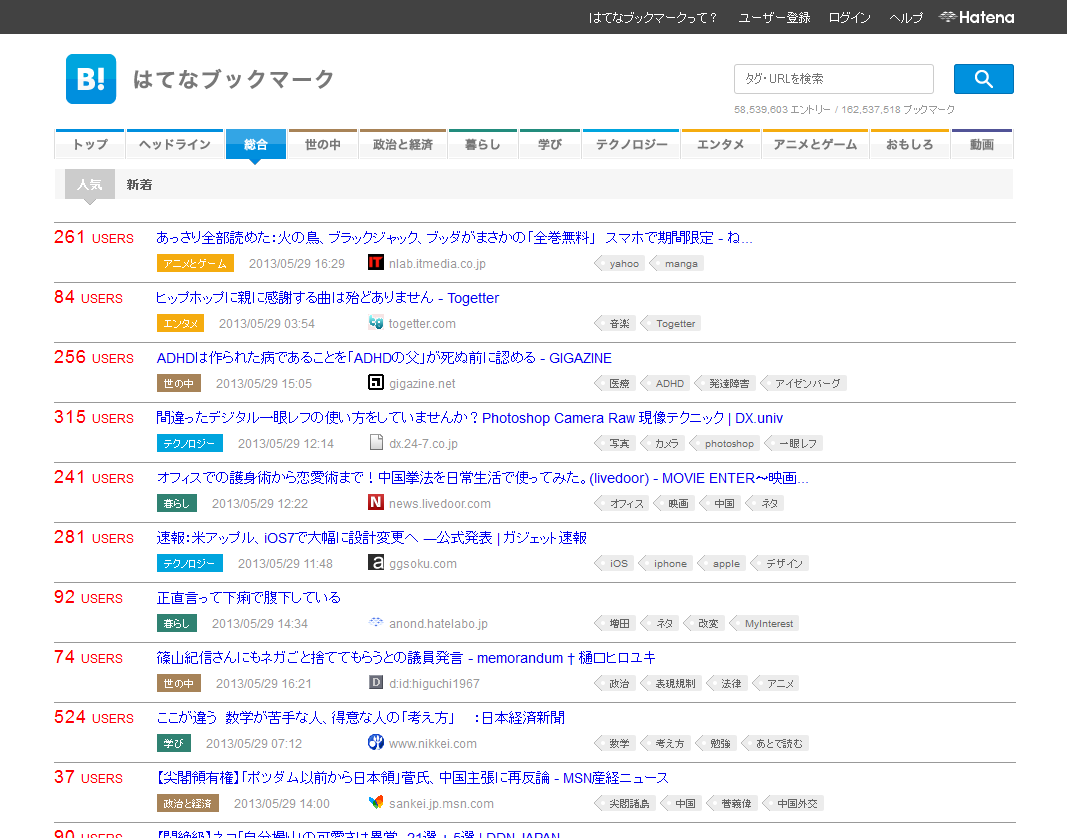Image resolution: width=1067 pixels, height=838 pixels.
Task: Click the iphone tag
Action: [666, 563]
